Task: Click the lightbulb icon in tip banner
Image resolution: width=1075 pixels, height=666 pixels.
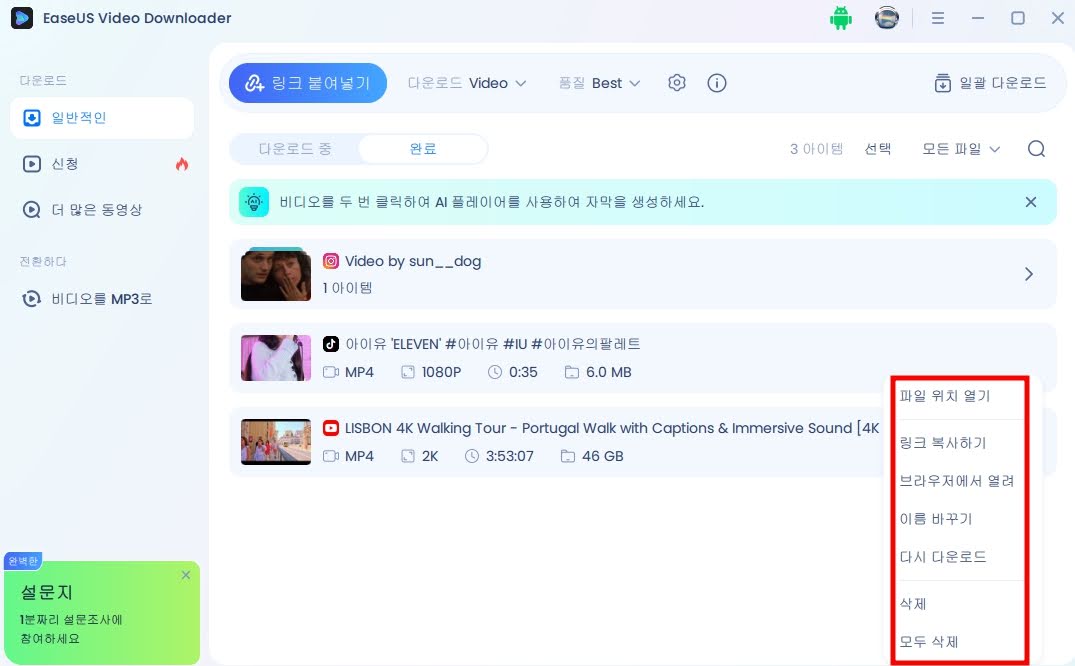Action: [x=254, y=202]
